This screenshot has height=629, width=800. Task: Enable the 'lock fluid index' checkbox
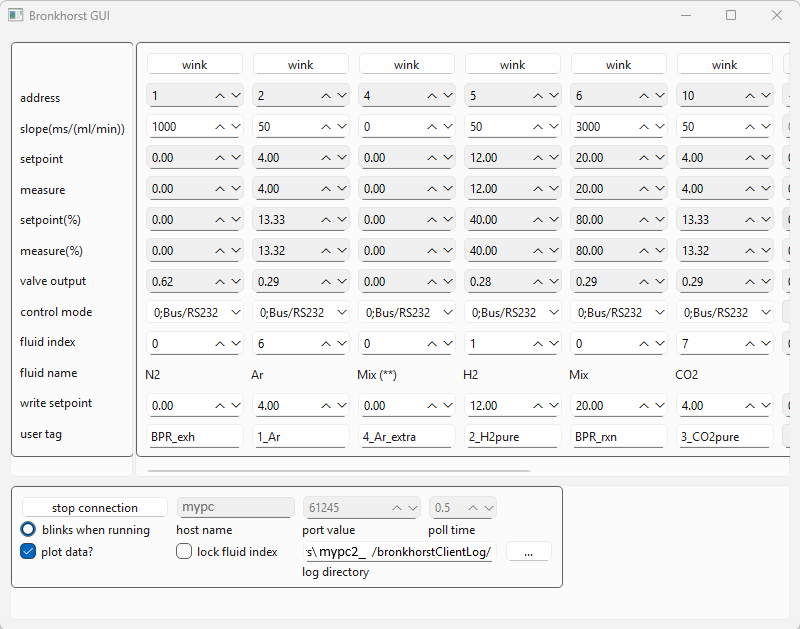pos(184,551)
